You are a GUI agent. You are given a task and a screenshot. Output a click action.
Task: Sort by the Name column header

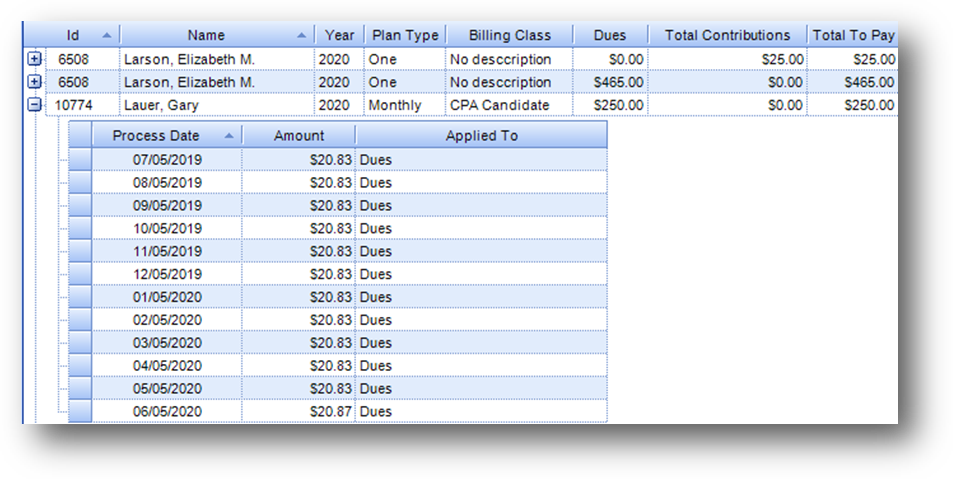click(218, 35)
